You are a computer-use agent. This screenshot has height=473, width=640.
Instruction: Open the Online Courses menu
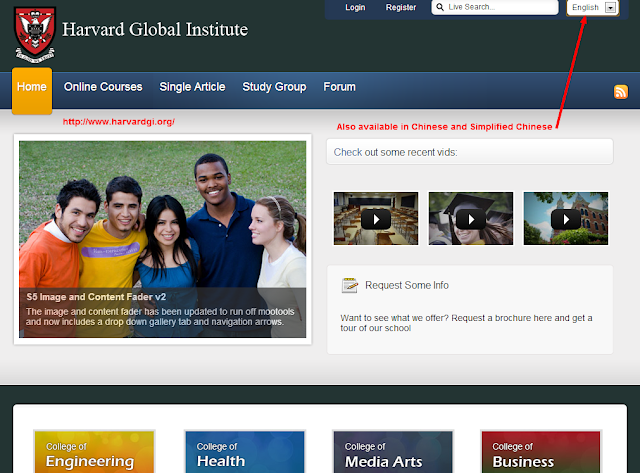click(x=103, y=87)
